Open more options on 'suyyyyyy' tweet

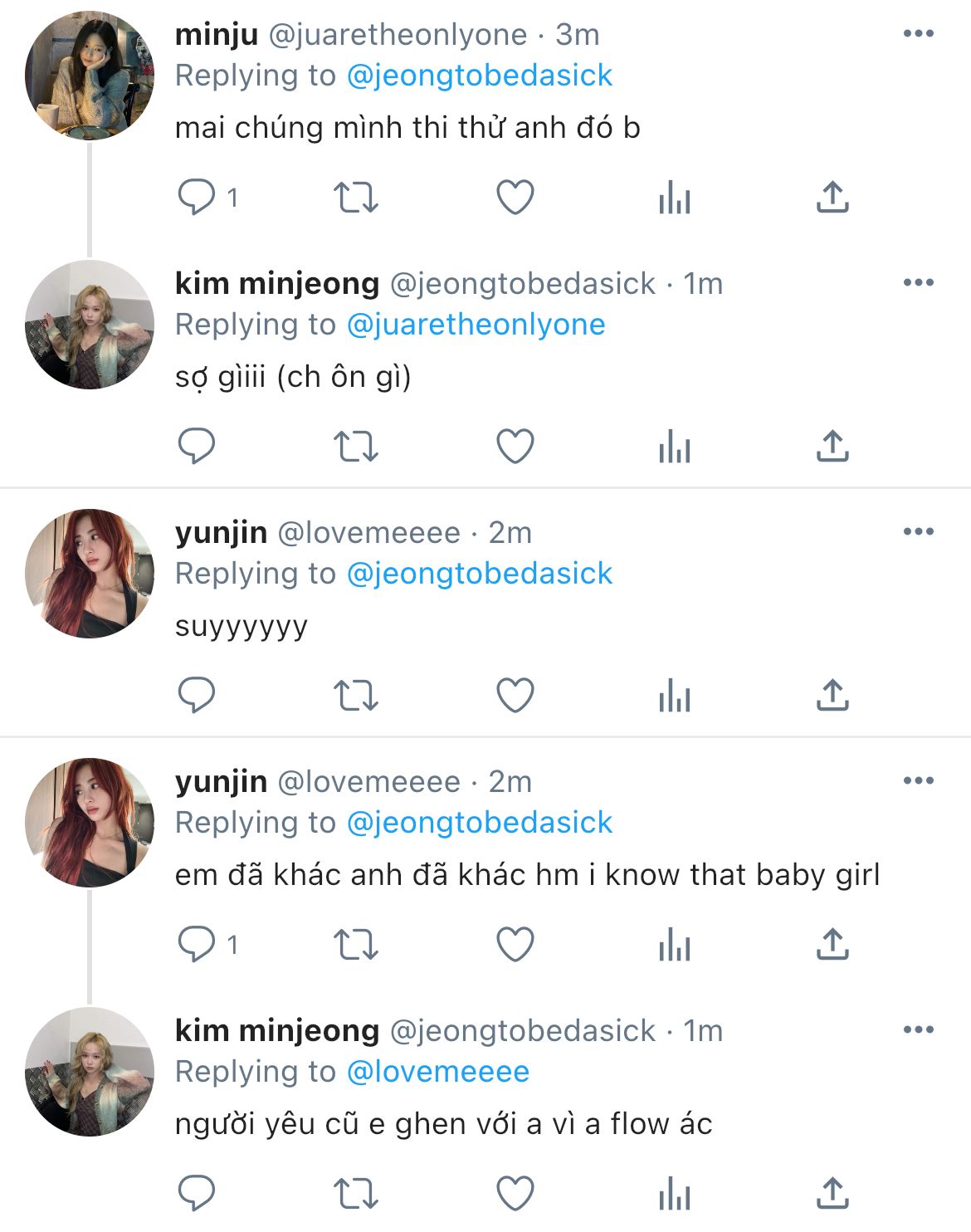[918, 532]
